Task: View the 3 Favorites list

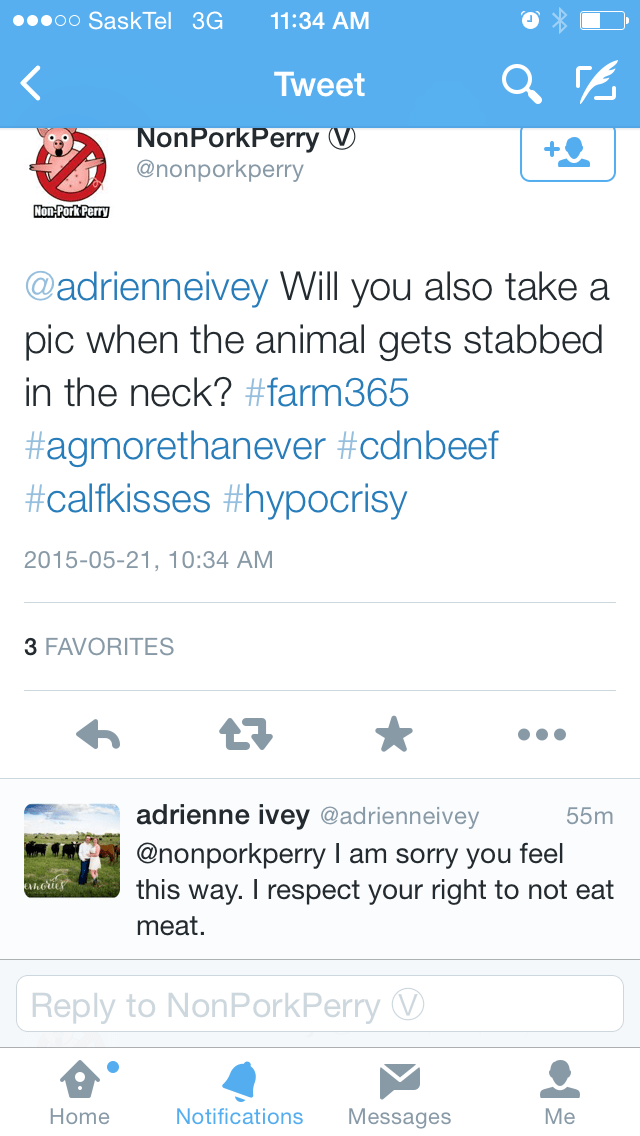Action: (x=99, y=647)
